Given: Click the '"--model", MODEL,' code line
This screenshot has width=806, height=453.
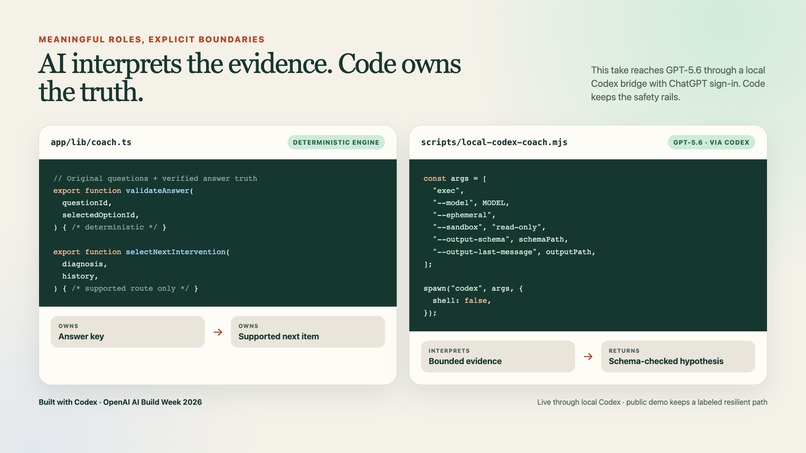Looking at the screenshot, I should pyautogui.click(x=471, y=203).
